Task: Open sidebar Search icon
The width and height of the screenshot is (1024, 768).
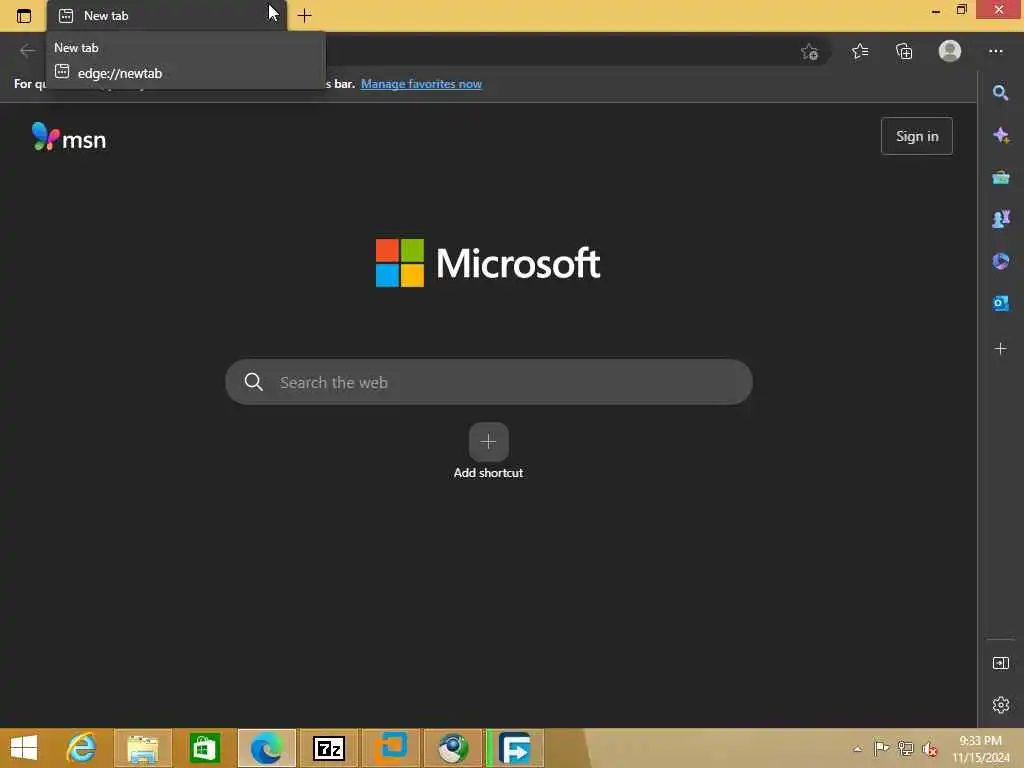Action: (x=1000, y=93)
